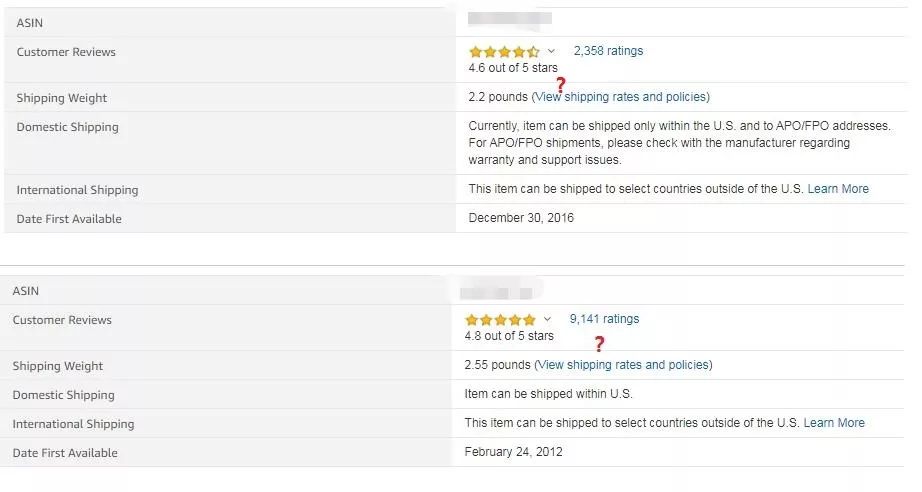Viewport: 922px width, 492px height.
Task: Select the February 24, 2012 date text
Action: (x=513, y=452)
